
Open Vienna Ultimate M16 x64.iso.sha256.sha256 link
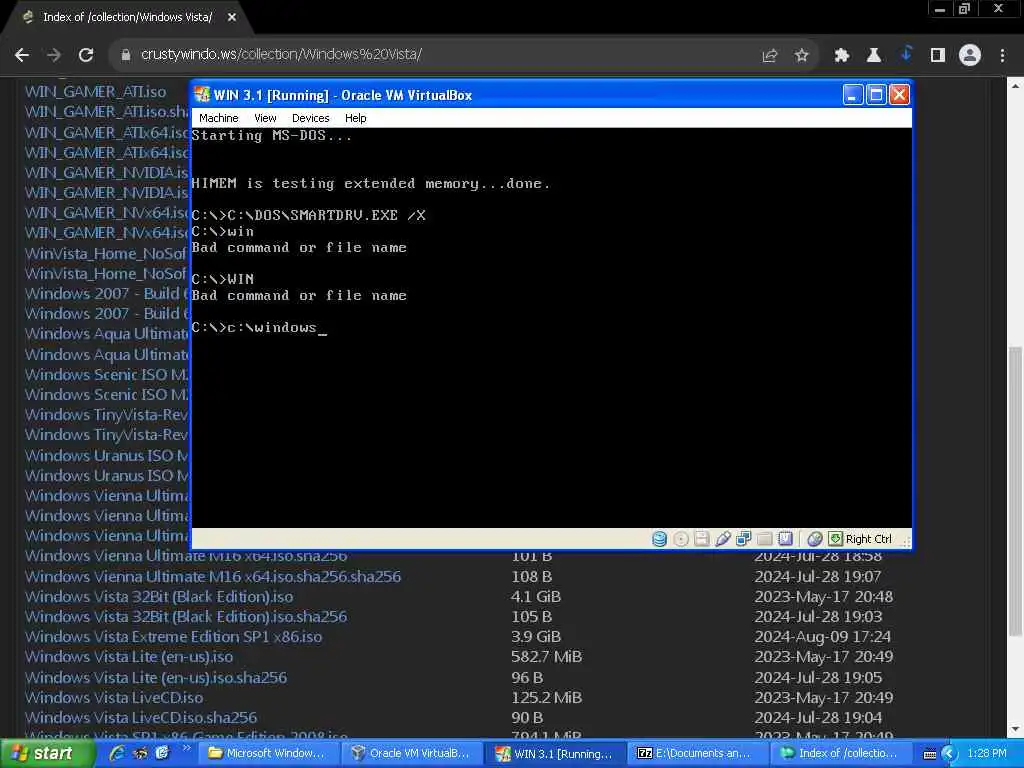(213, 577)
